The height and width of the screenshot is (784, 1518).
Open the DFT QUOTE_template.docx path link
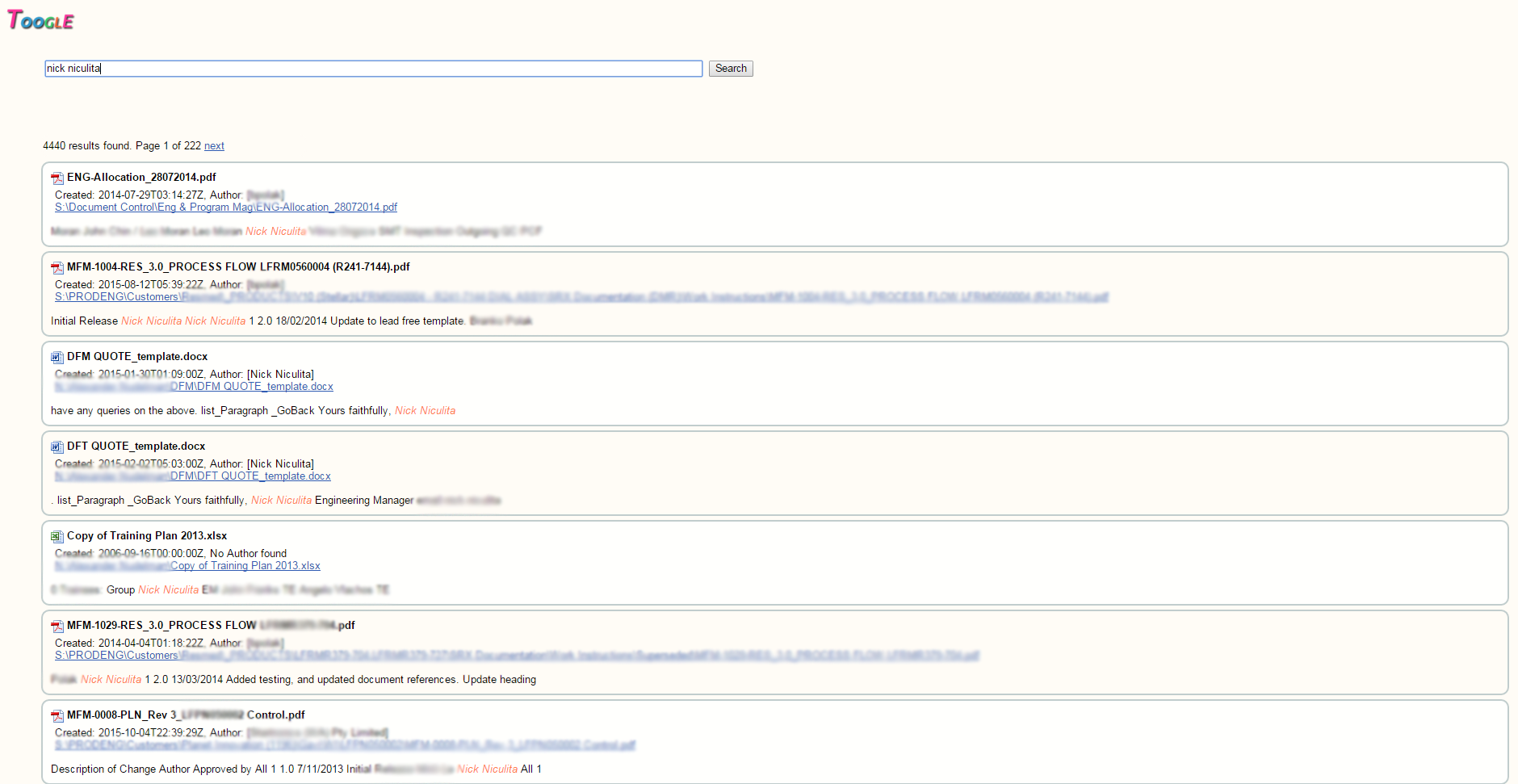click(x=192, y=476)
